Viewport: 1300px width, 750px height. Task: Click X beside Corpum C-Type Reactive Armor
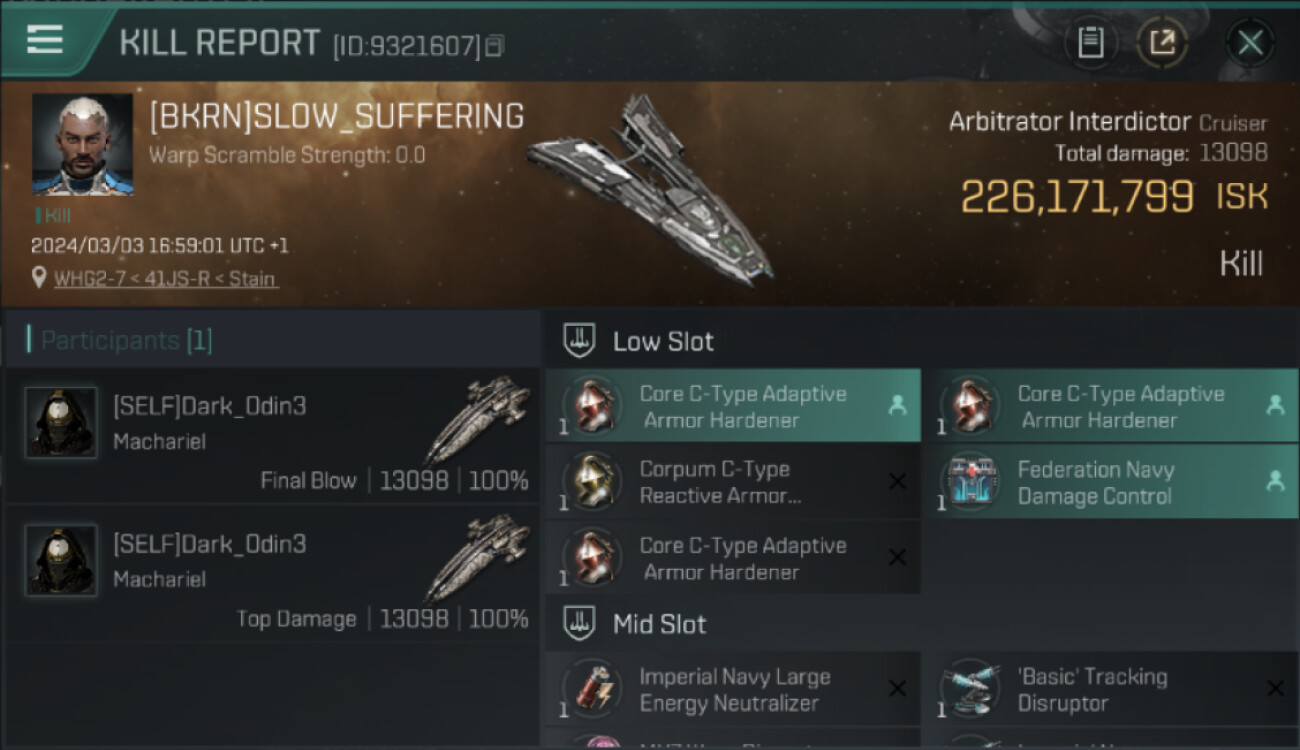point(897,482)
